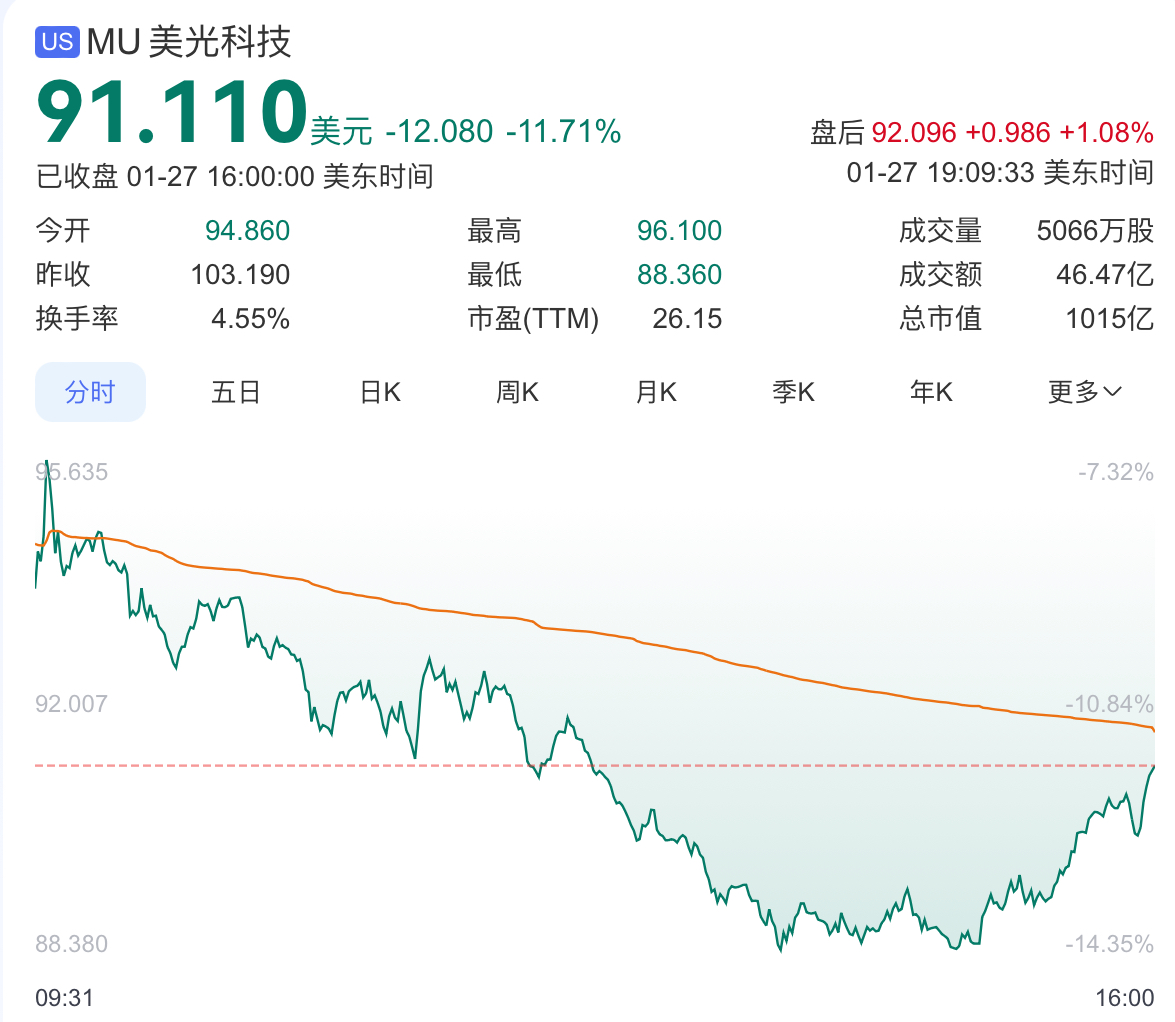Click the 盘后 after-hours price 92.096

coord(913,133)
